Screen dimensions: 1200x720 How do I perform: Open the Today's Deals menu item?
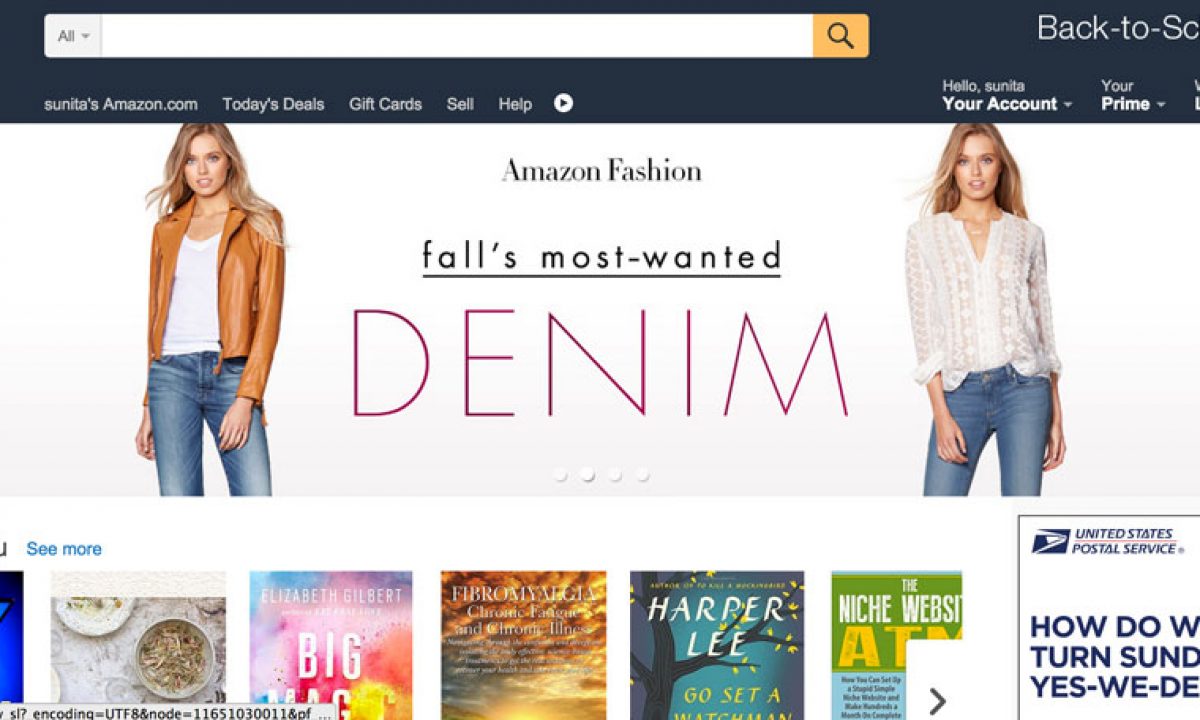(x=273, y=104)
